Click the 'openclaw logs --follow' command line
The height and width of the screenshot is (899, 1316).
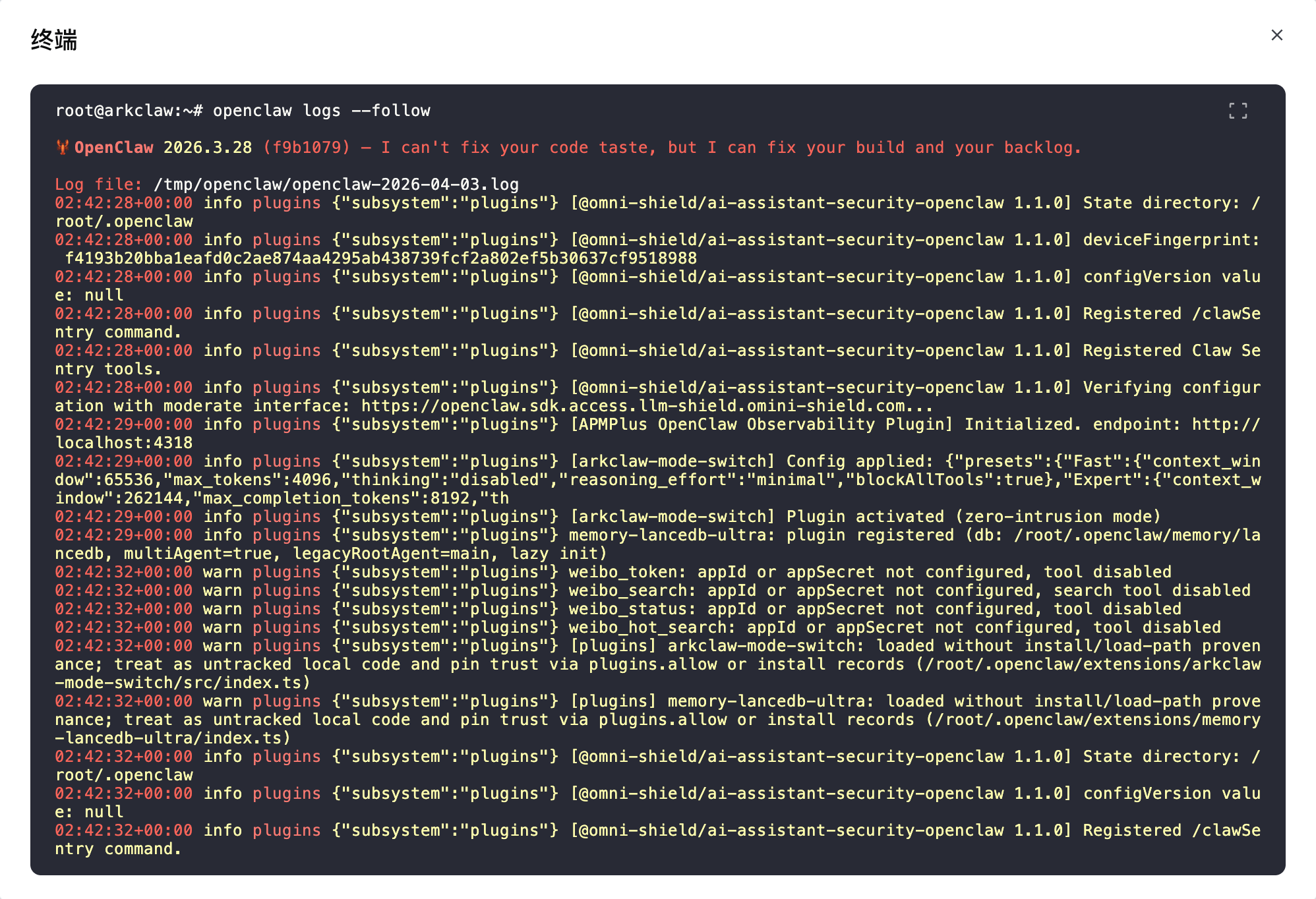coord(321,111)
